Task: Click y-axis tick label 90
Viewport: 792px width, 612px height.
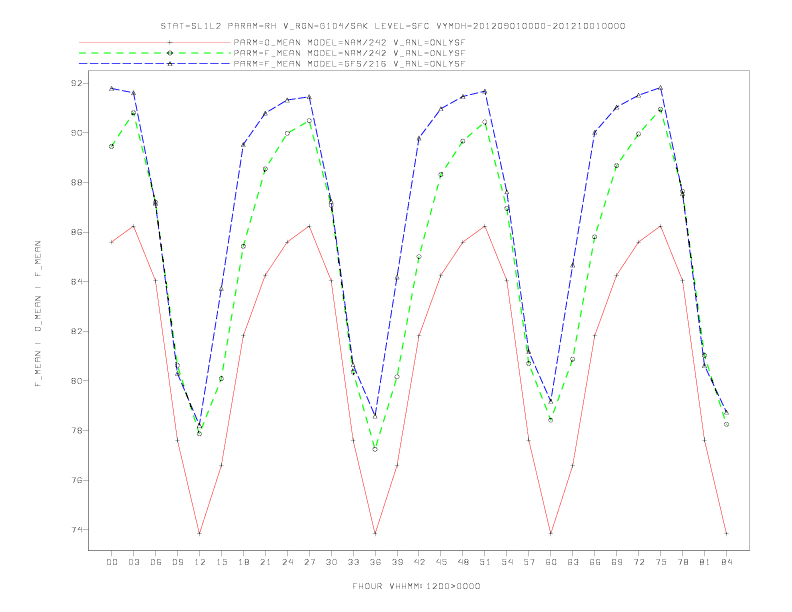Action: 77,133
